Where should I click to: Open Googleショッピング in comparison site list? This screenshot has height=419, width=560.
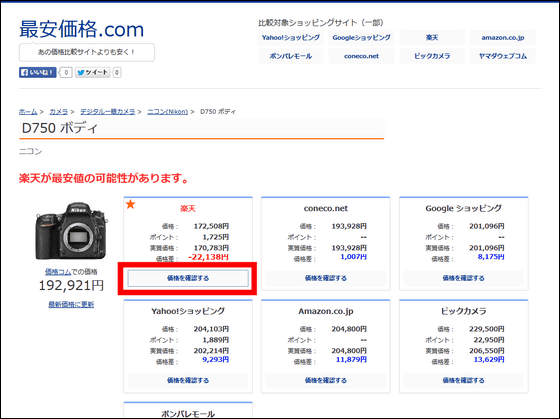361,38
